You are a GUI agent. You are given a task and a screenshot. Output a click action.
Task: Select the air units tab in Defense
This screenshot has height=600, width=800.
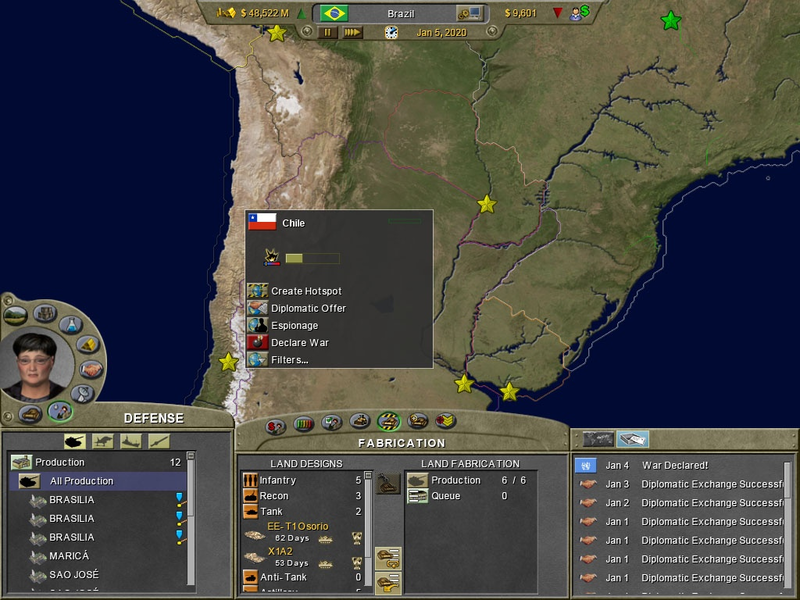[x=103, y=441]
